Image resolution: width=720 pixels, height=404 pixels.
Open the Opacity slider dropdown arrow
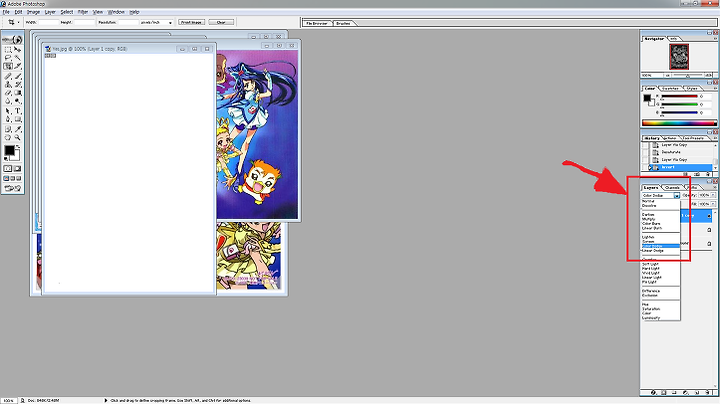click(x=713, y=195)
